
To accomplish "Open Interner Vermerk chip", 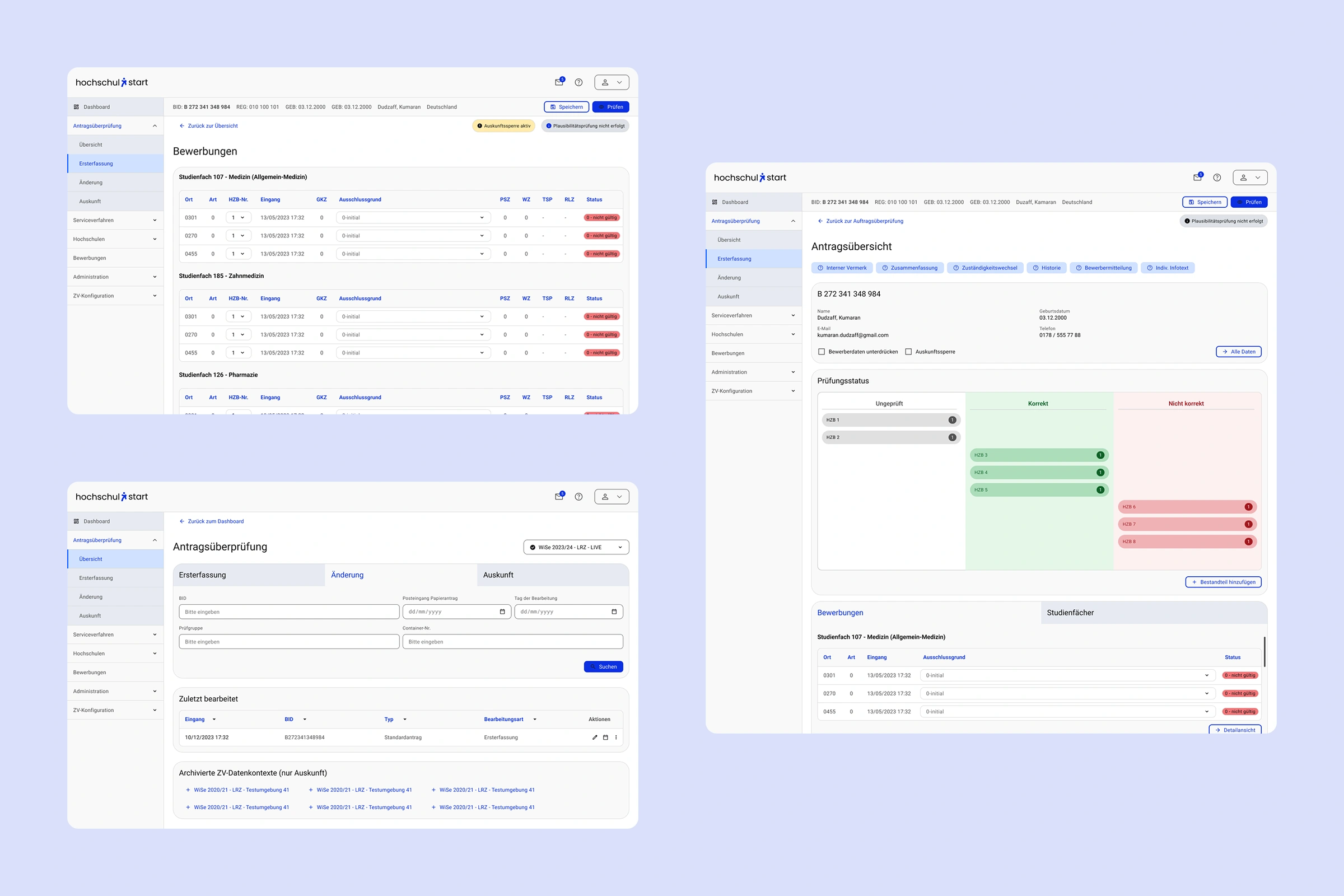I will pos(842,268).
